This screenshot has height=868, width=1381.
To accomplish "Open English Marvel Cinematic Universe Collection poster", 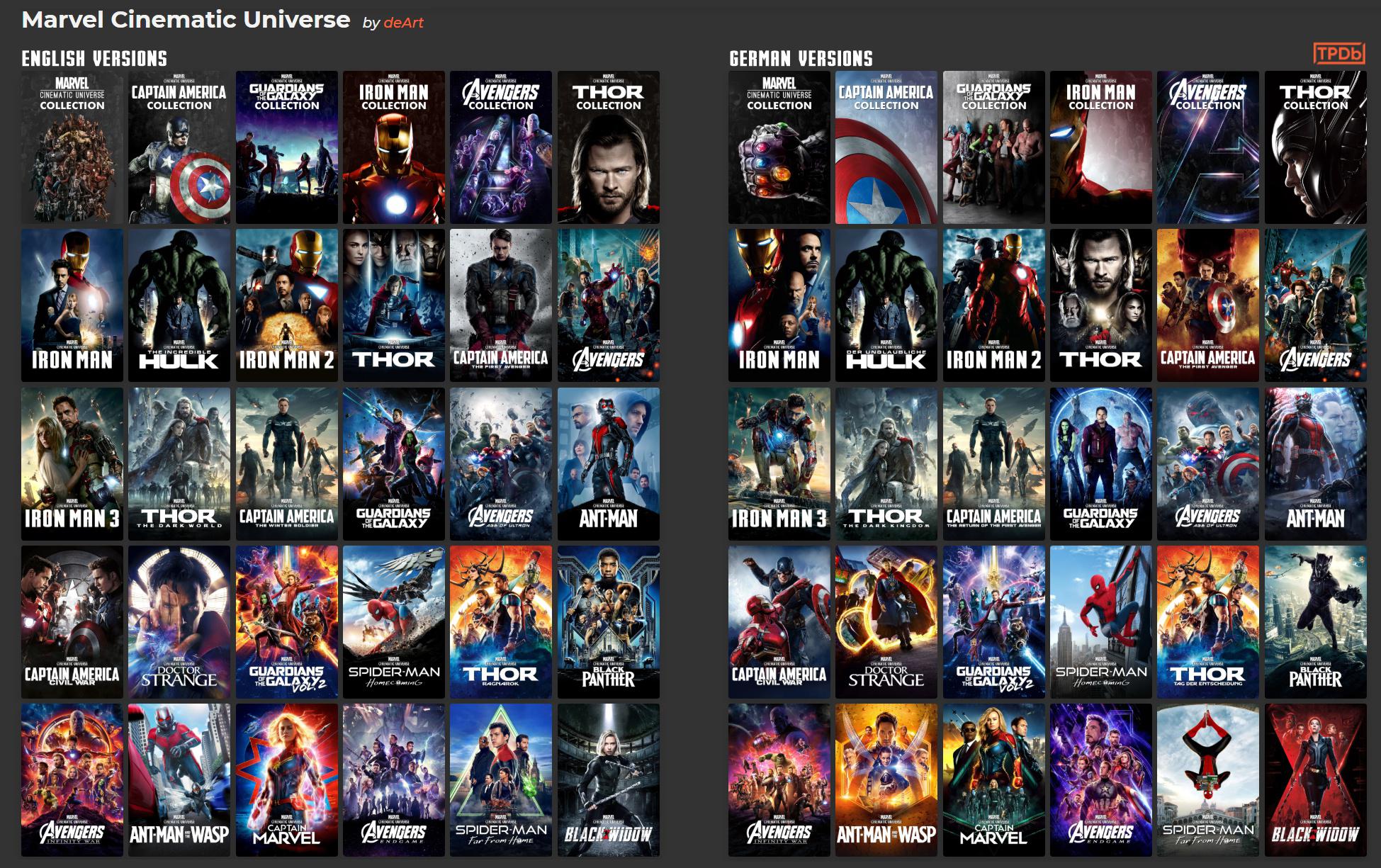I will click(72, 147).
